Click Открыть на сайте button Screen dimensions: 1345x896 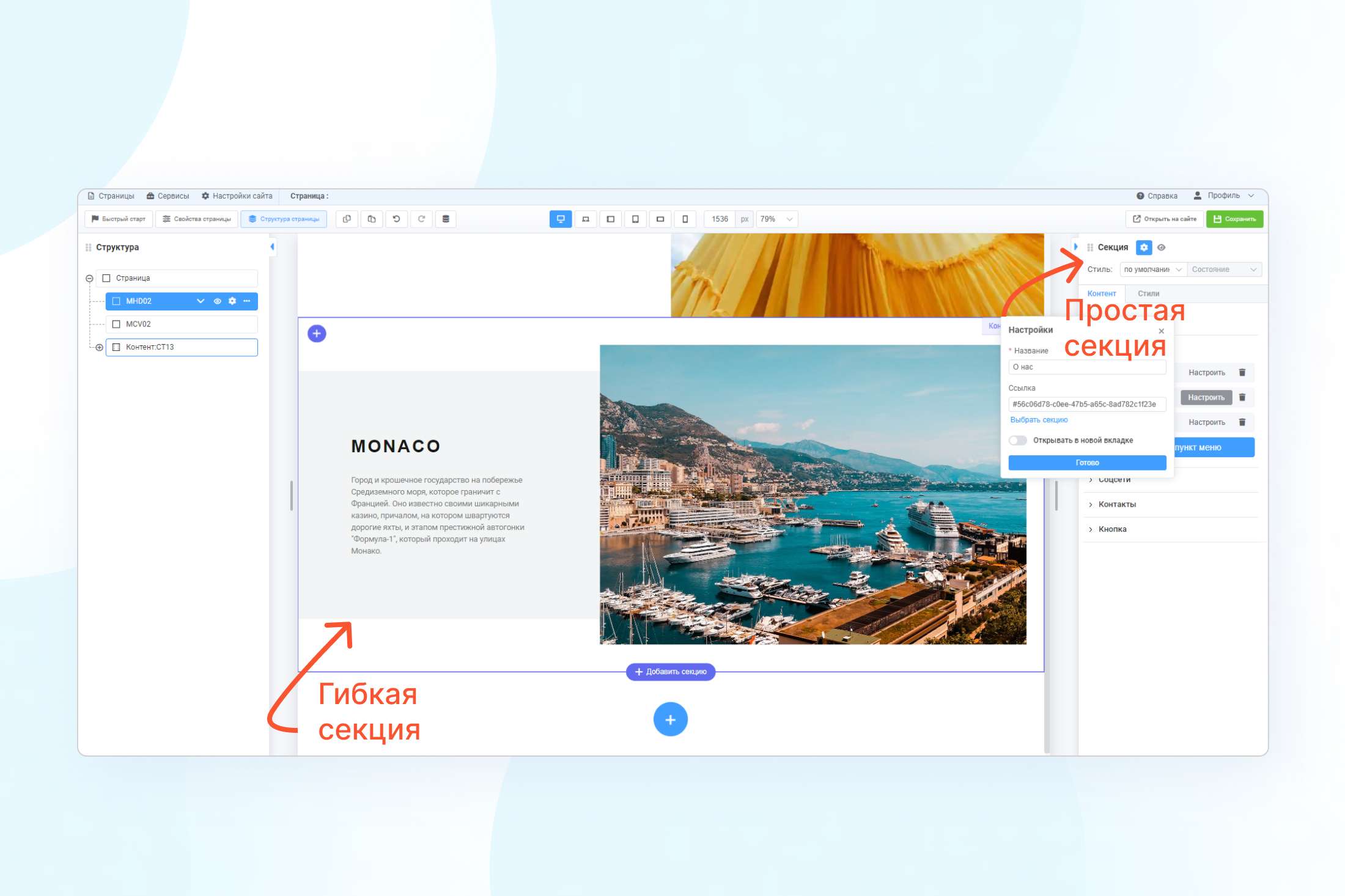[x=1165, y=219]
